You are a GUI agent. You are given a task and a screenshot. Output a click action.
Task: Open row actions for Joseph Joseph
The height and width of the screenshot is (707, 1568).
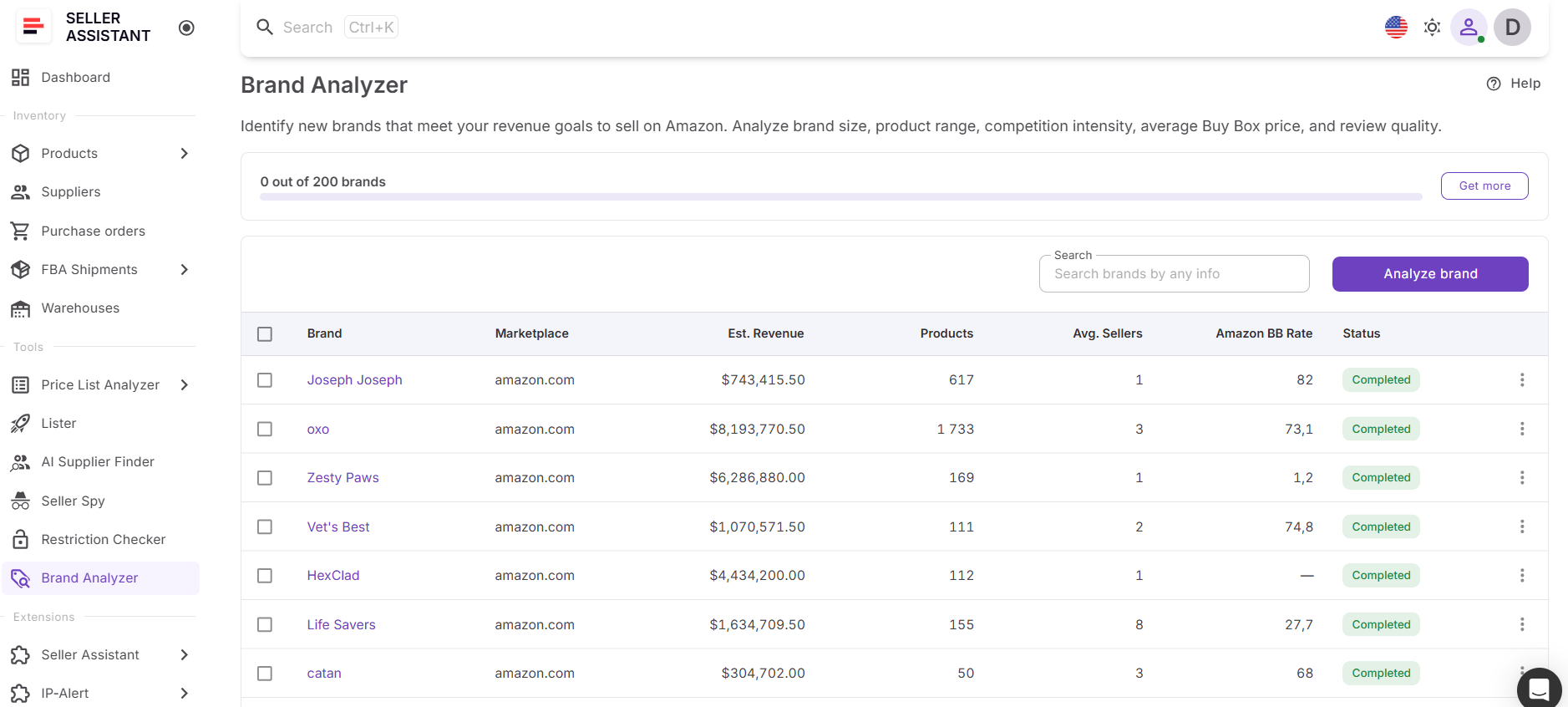coord(1522,380)
